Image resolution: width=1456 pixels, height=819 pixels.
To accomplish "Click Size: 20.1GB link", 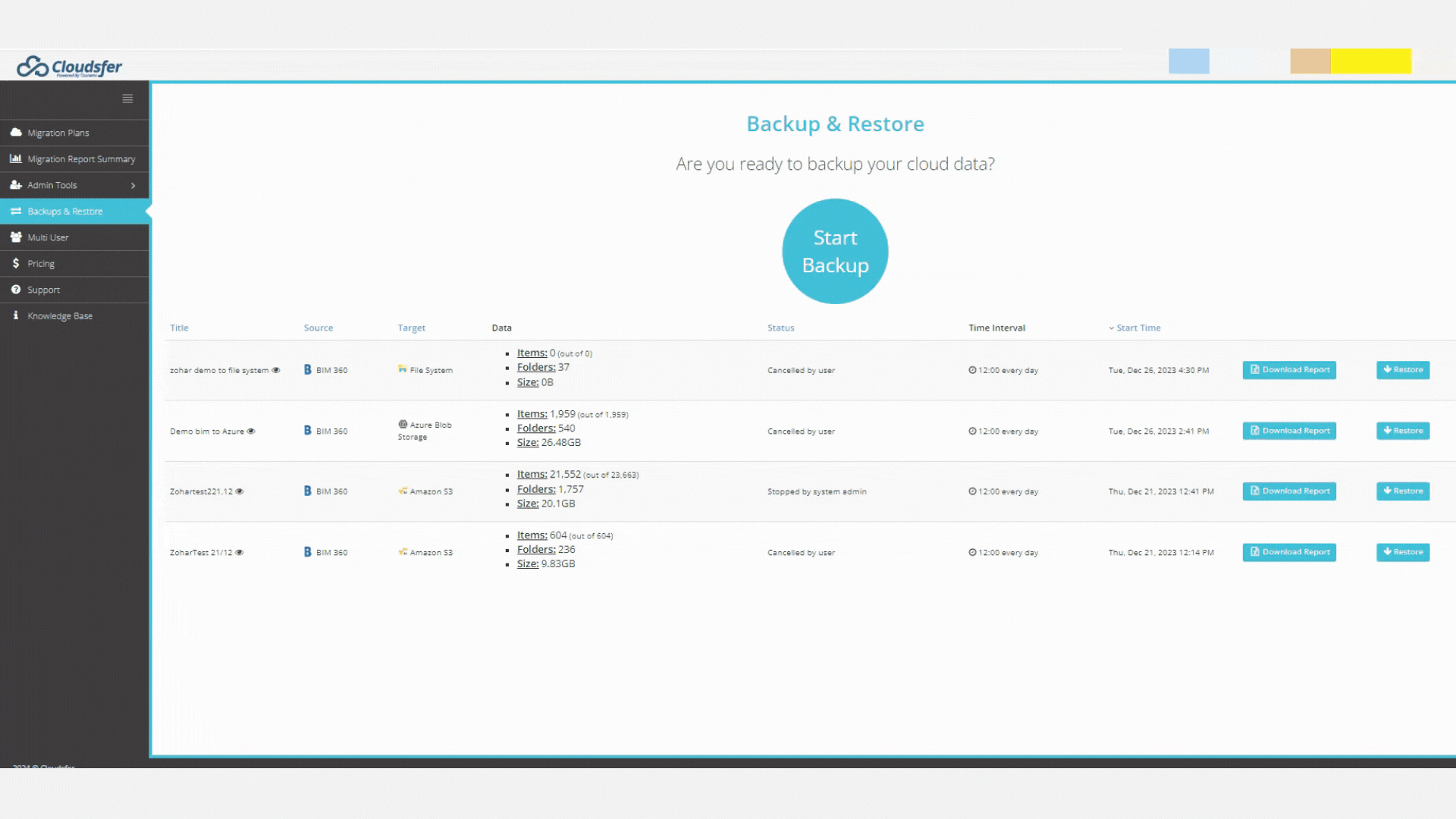I will point(546,503).
